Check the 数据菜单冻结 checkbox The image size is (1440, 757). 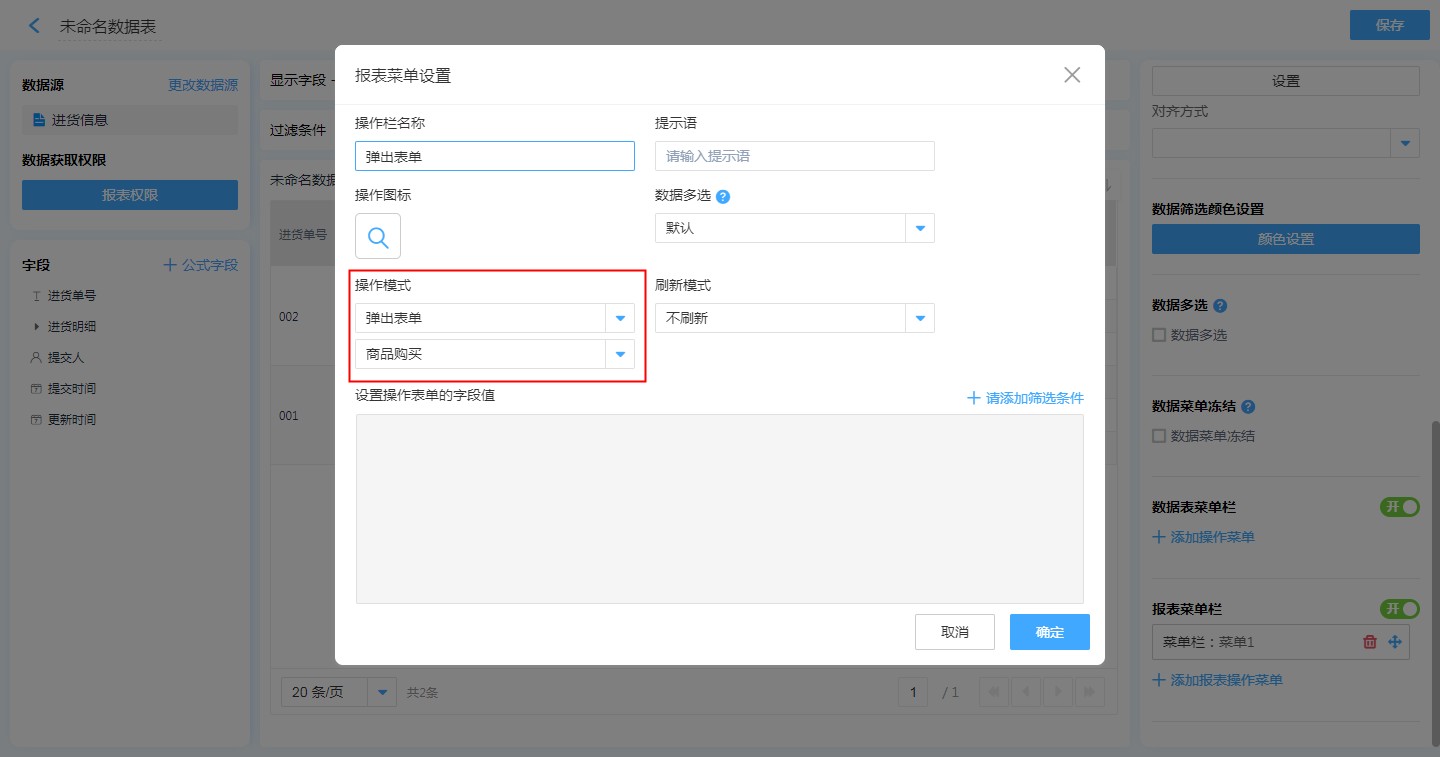1159,436
